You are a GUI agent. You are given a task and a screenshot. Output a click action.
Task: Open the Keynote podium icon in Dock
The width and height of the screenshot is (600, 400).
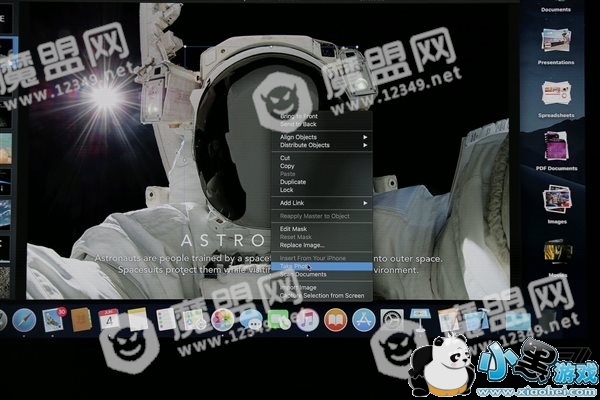tap(420, 320)
